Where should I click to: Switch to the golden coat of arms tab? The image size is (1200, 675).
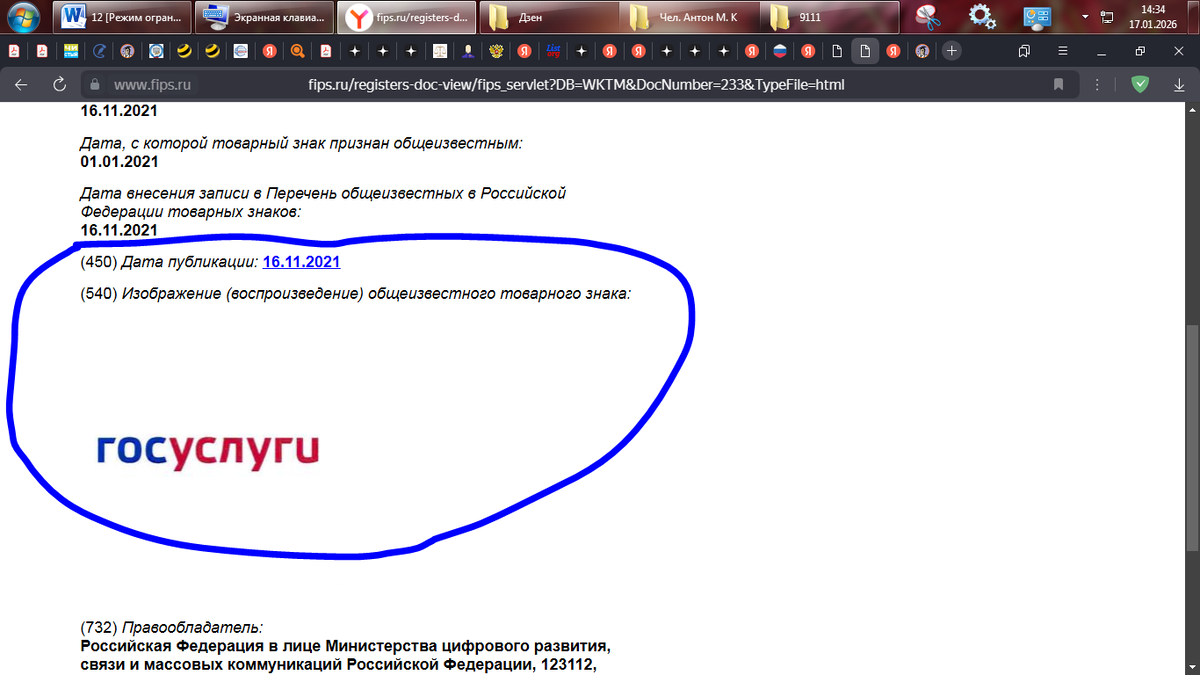point(495,50)
